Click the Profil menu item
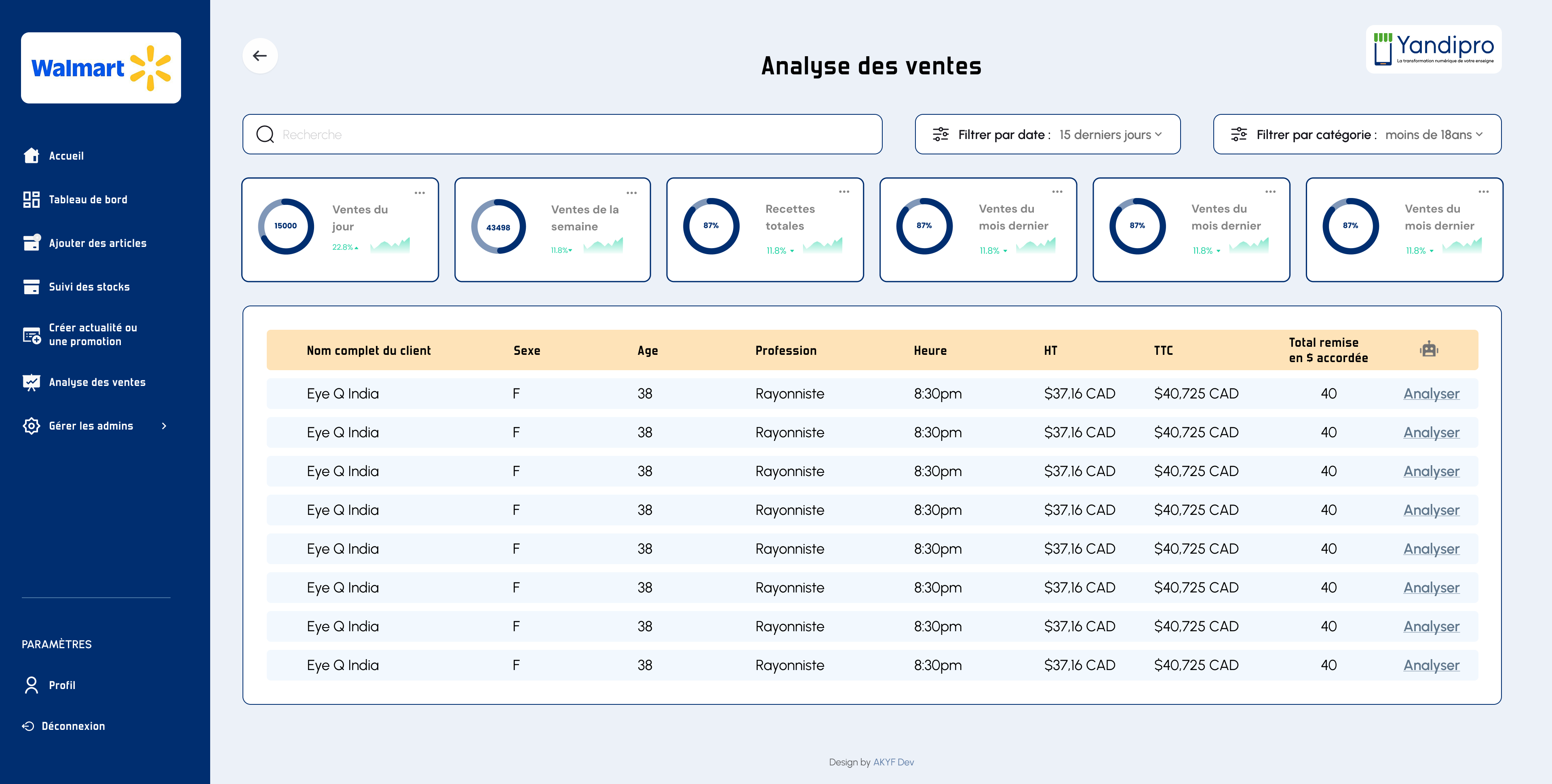Image resolution: width=1552 pixels, height=784 pixels. 62,685
